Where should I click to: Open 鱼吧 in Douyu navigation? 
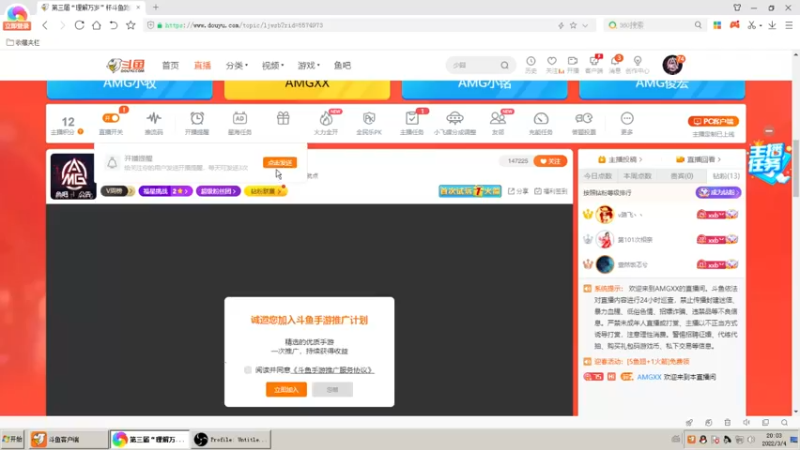342,65
